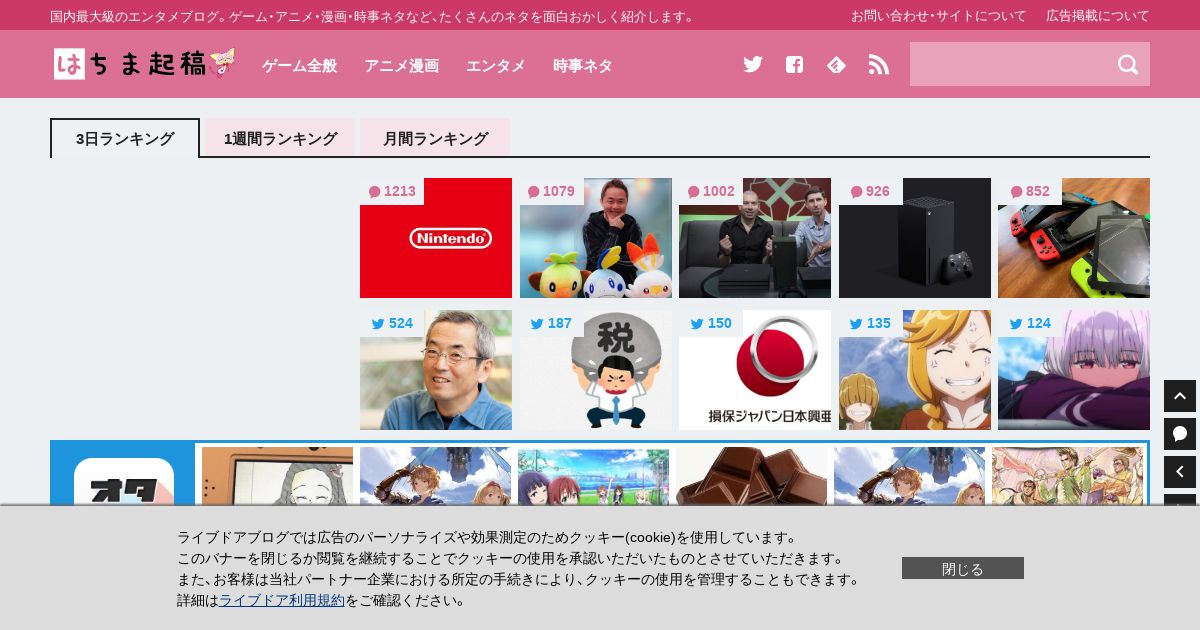Click the search magnifier icon
1200x630 pixels.
pyautogui.click(x=1128, y=64)
